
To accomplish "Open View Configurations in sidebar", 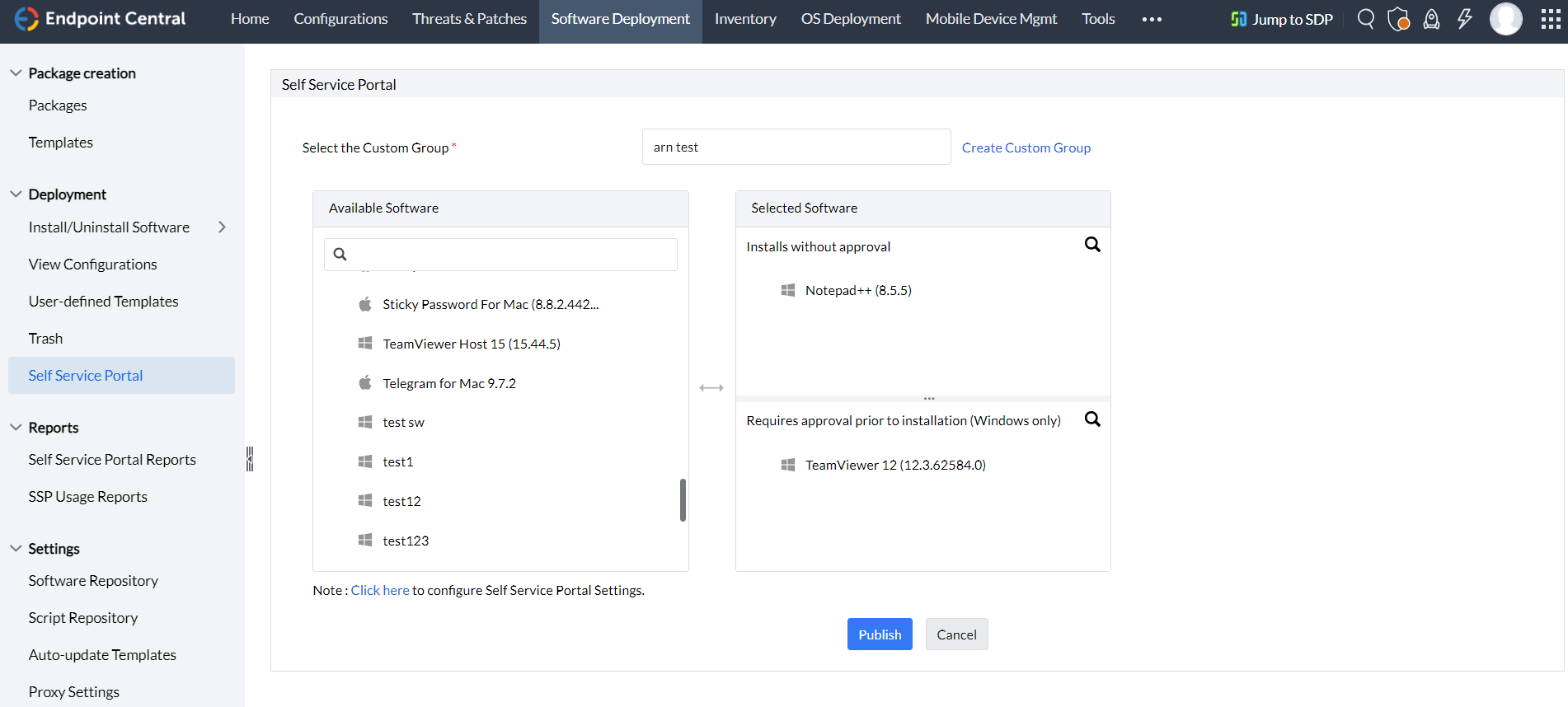I will point(92,265).
